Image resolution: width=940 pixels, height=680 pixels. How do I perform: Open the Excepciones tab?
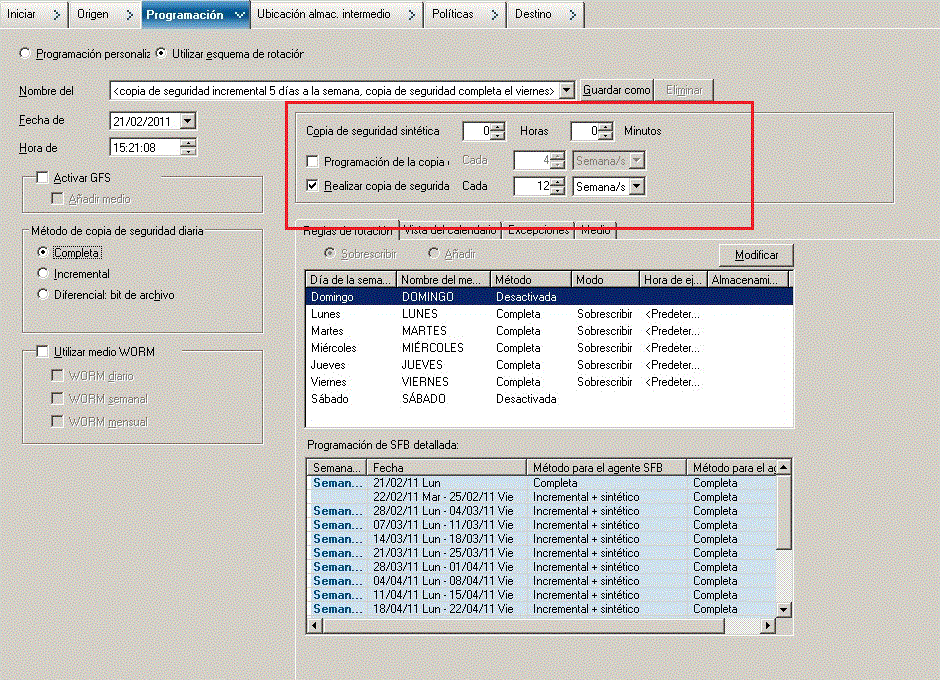(538, 230)
